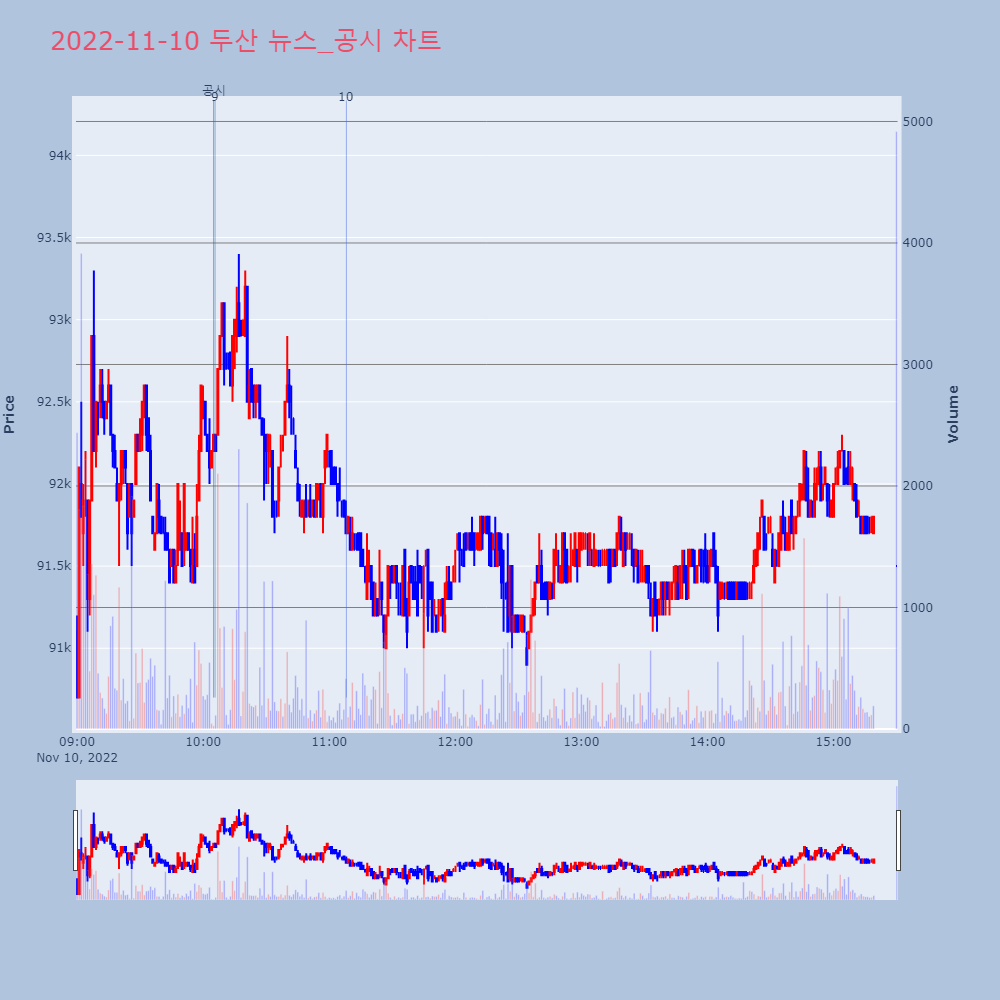Click the 91.5k price axis label
Image resolution: width=1000 pixels, height=1000 pixels.
[x=54, y=566]
